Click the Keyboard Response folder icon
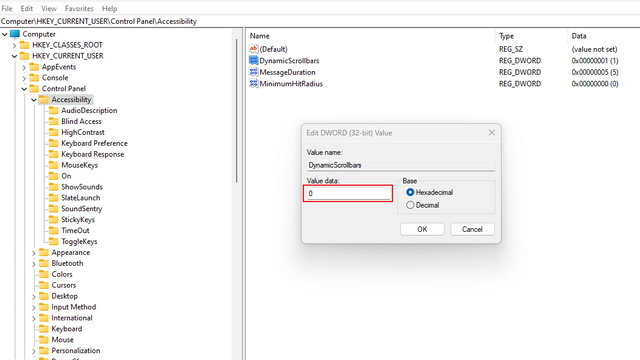 pos(53,154)
